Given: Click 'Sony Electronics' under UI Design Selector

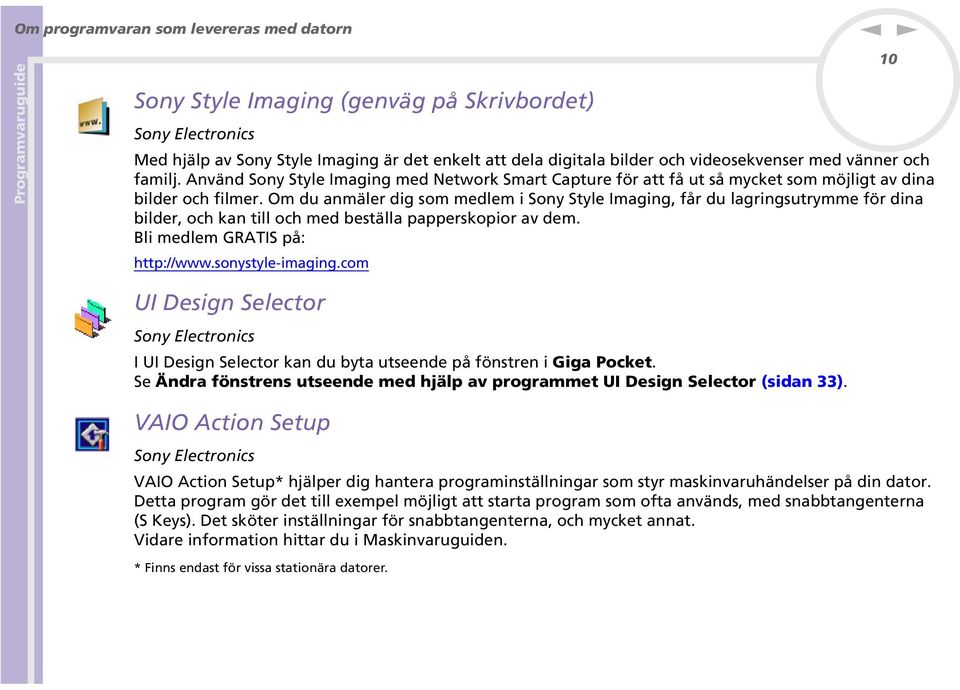Looking at the screenshot, I should coord(194,336).
